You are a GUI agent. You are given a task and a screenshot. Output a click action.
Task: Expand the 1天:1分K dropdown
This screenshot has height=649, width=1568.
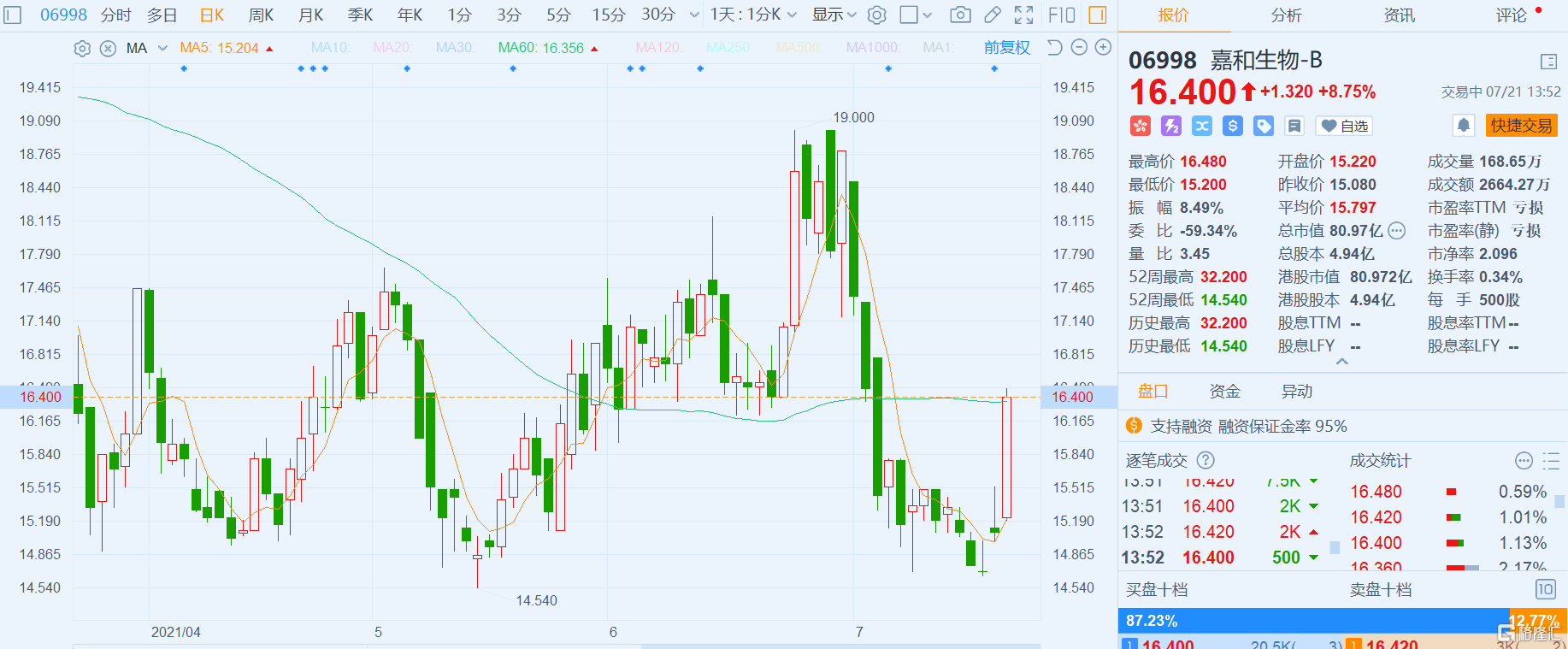[752, 15]
